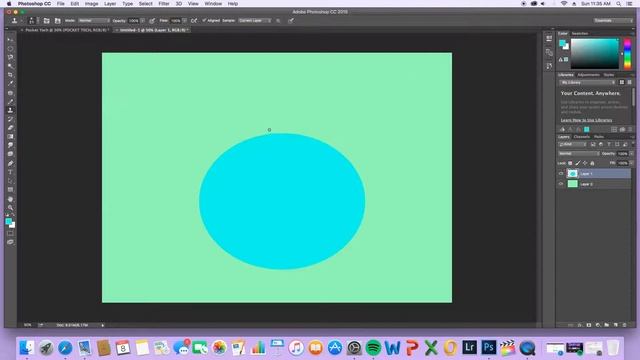The height and width of the screenshot is (360, 640).
Task: Open the Styles tab
Action: pos(609,75)
